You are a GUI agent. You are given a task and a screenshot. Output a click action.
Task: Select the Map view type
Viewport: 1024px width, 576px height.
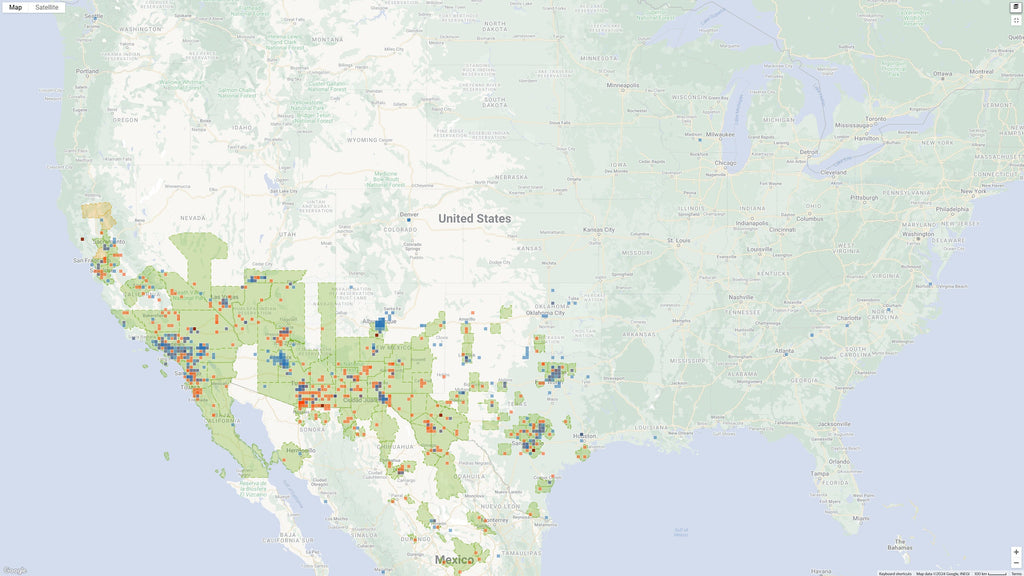tap(15, 7)
